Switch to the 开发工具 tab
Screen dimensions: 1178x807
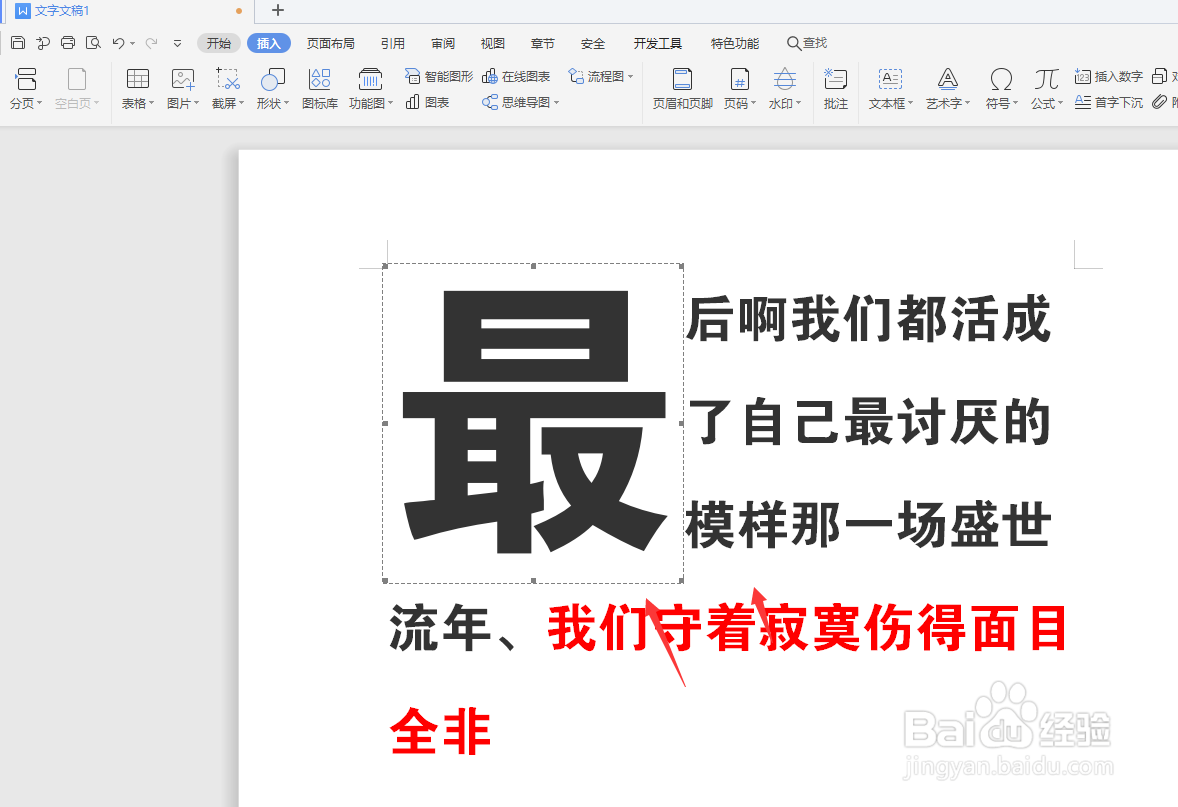[657, 44]
